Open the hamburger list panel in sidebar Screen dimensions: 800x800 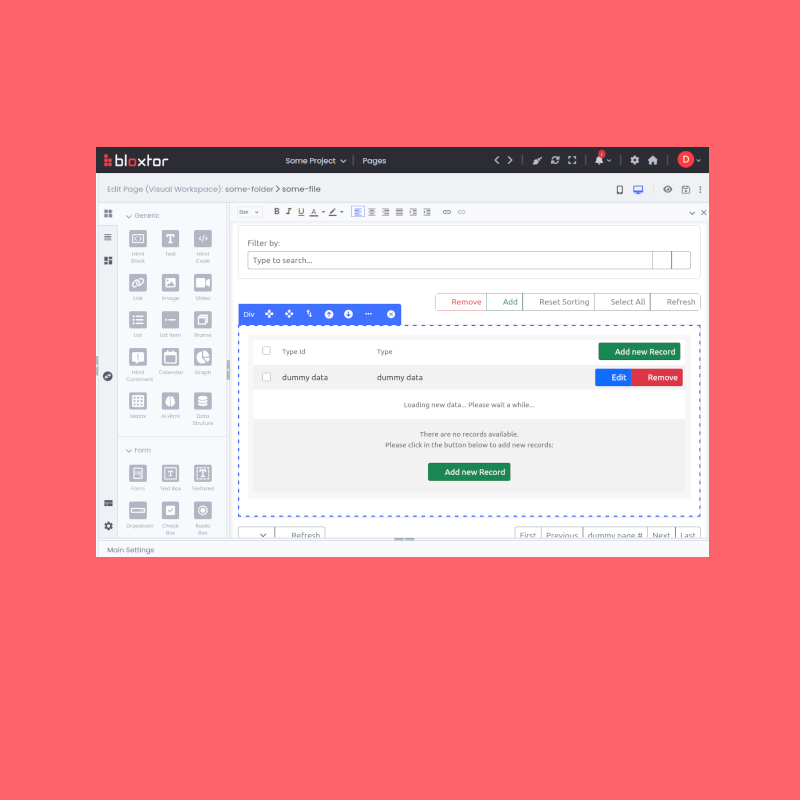[x=108, y=237]
